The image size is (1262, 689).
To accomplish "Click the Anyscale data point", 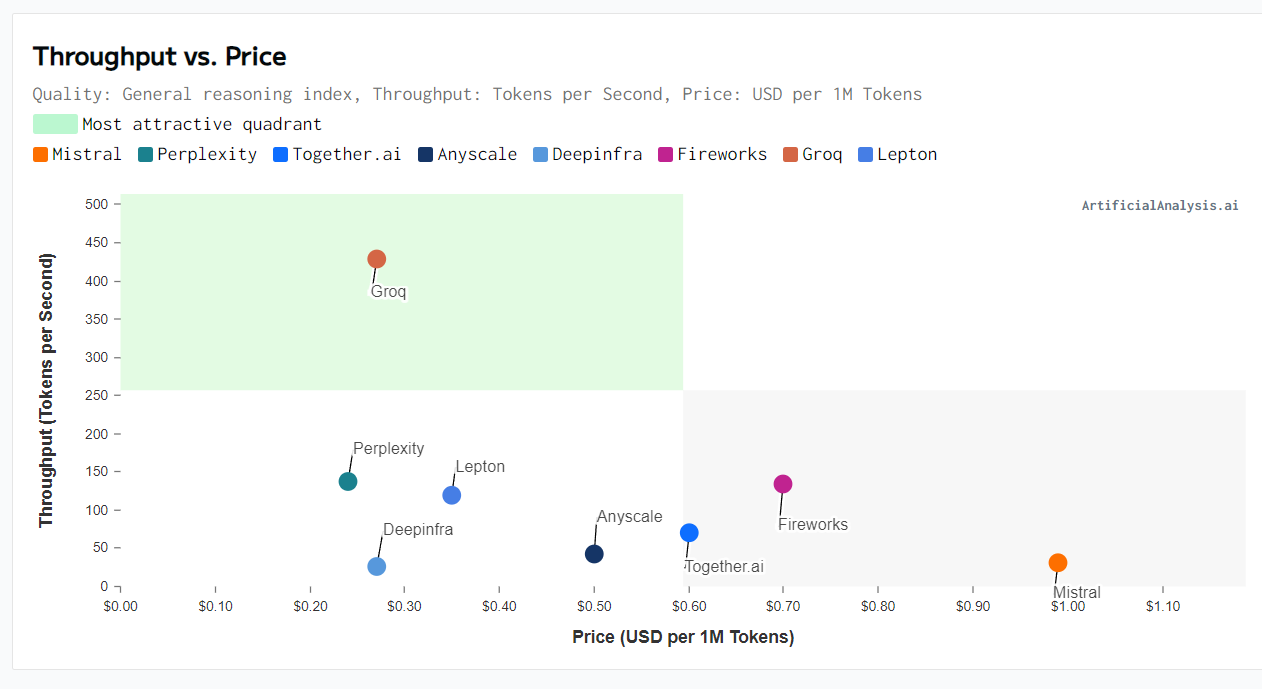I will [594, 554].
